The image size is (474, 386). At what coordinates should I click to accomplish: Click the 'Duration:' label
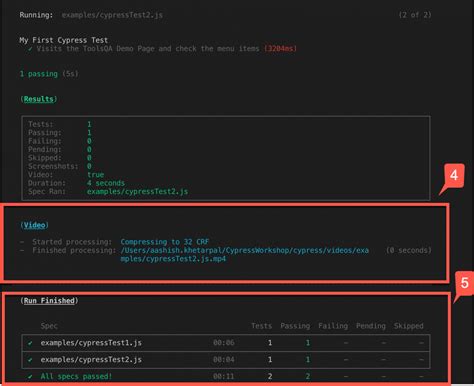point(47,183)
